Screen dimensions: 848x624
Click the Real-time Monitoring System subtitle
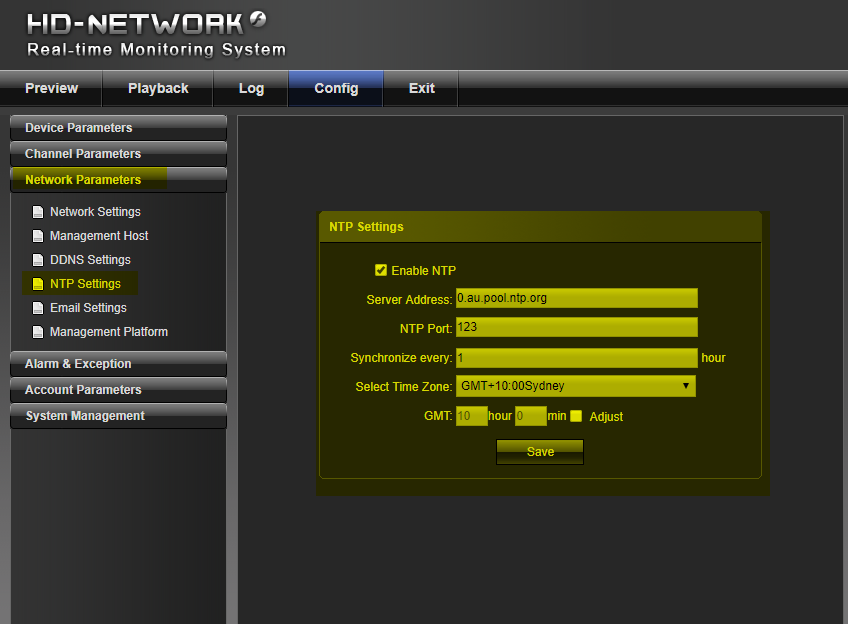(156, 50)
